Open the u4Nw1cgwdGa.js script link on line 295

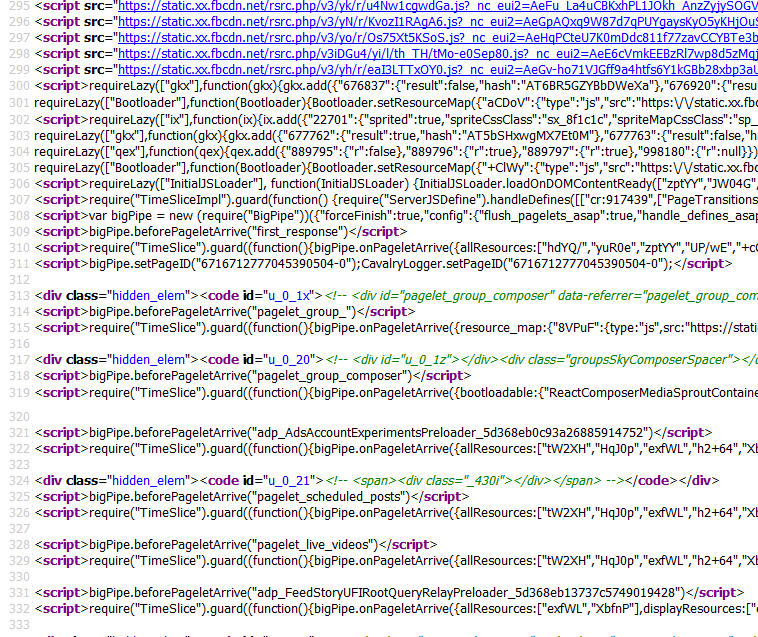click(437, 6)
